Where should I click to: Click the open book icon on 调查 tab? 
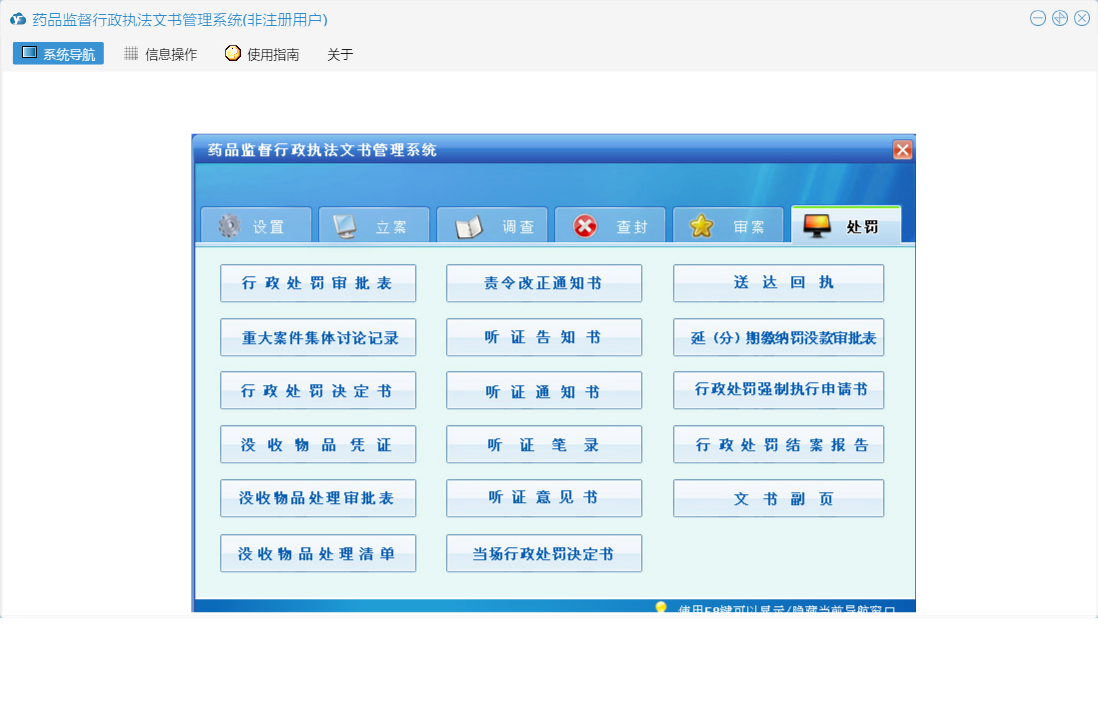point(468,227)
